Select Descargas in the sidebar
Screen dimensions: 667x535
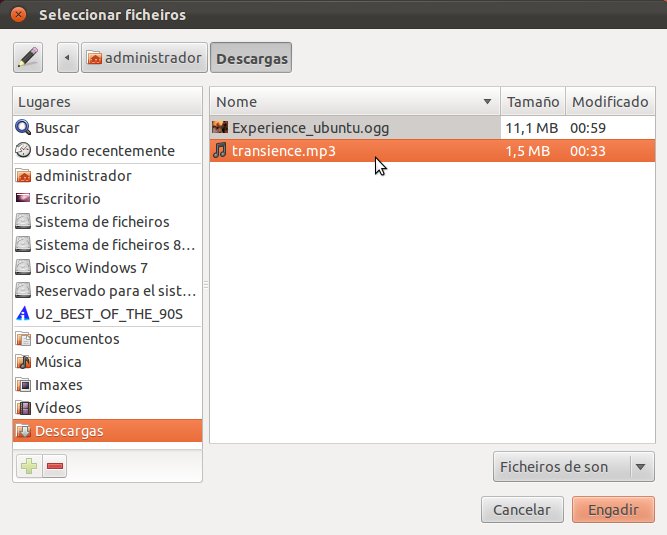pyautogui.click(x=108, y=431)
